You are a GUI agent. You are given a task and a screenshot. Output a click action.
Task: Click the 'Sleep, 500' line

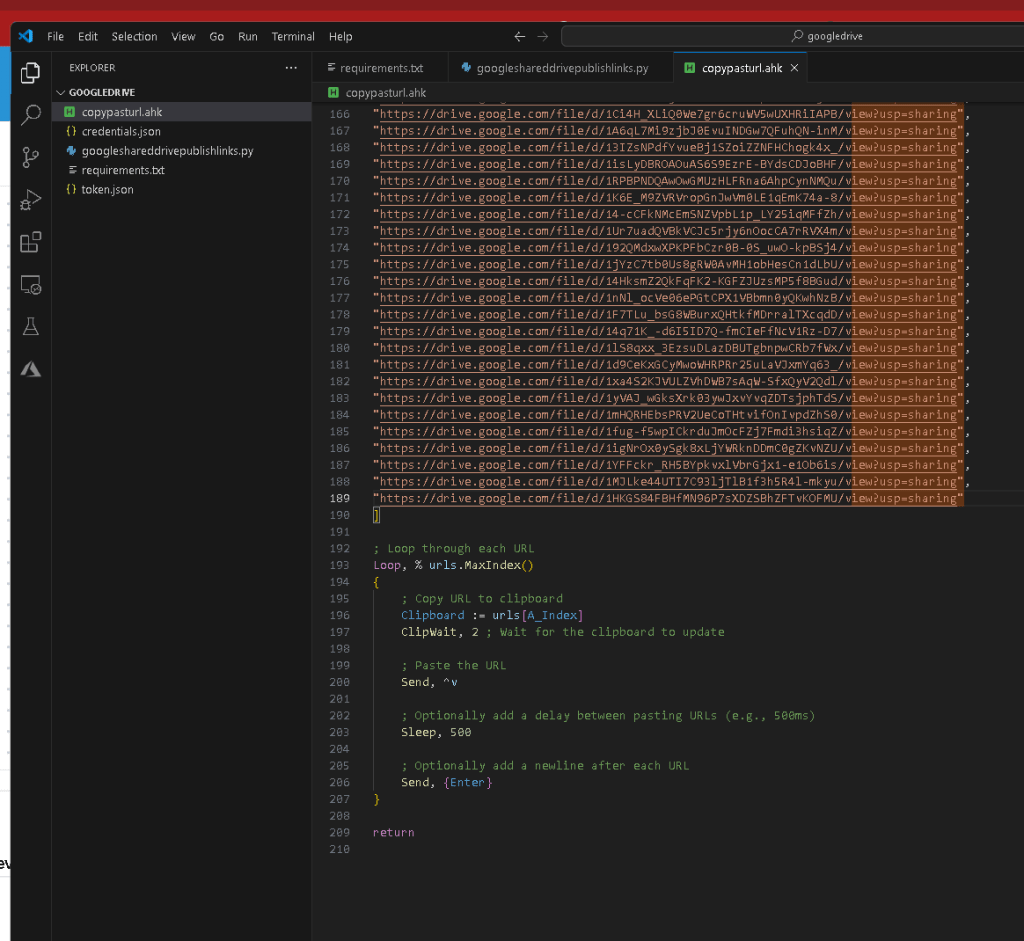tap(436, 733)
